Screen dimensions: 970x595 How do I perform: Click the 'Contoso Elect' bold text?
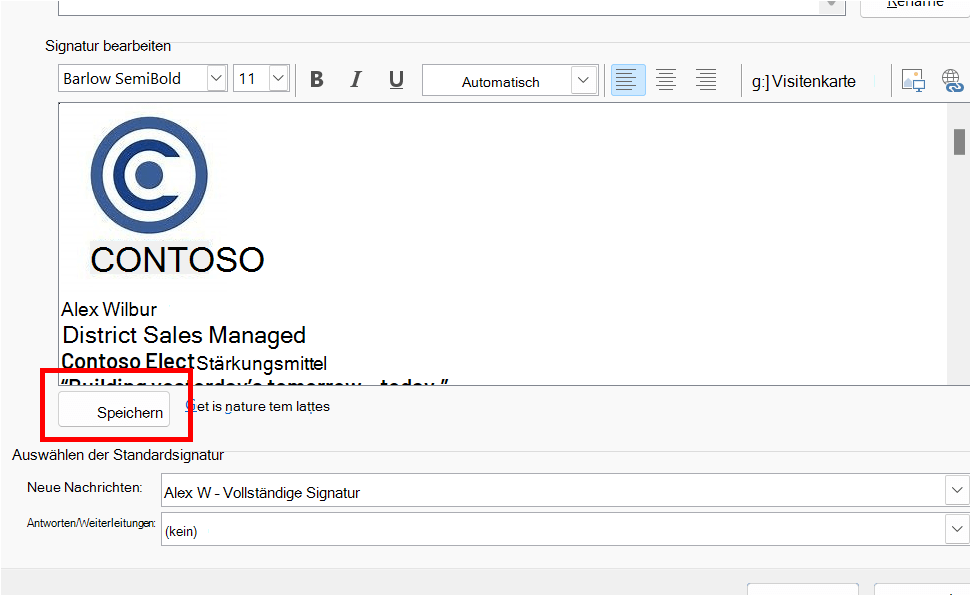128,361
